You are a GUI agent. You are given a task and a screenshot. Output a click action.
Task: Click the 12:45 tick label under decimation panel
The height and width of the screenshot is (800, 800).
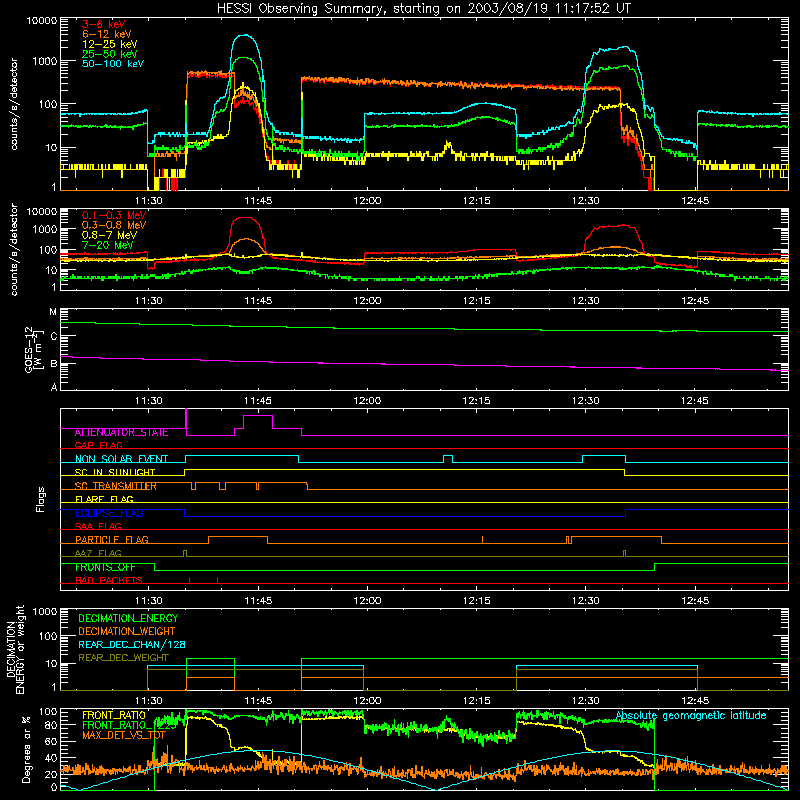tap(694, 701)
